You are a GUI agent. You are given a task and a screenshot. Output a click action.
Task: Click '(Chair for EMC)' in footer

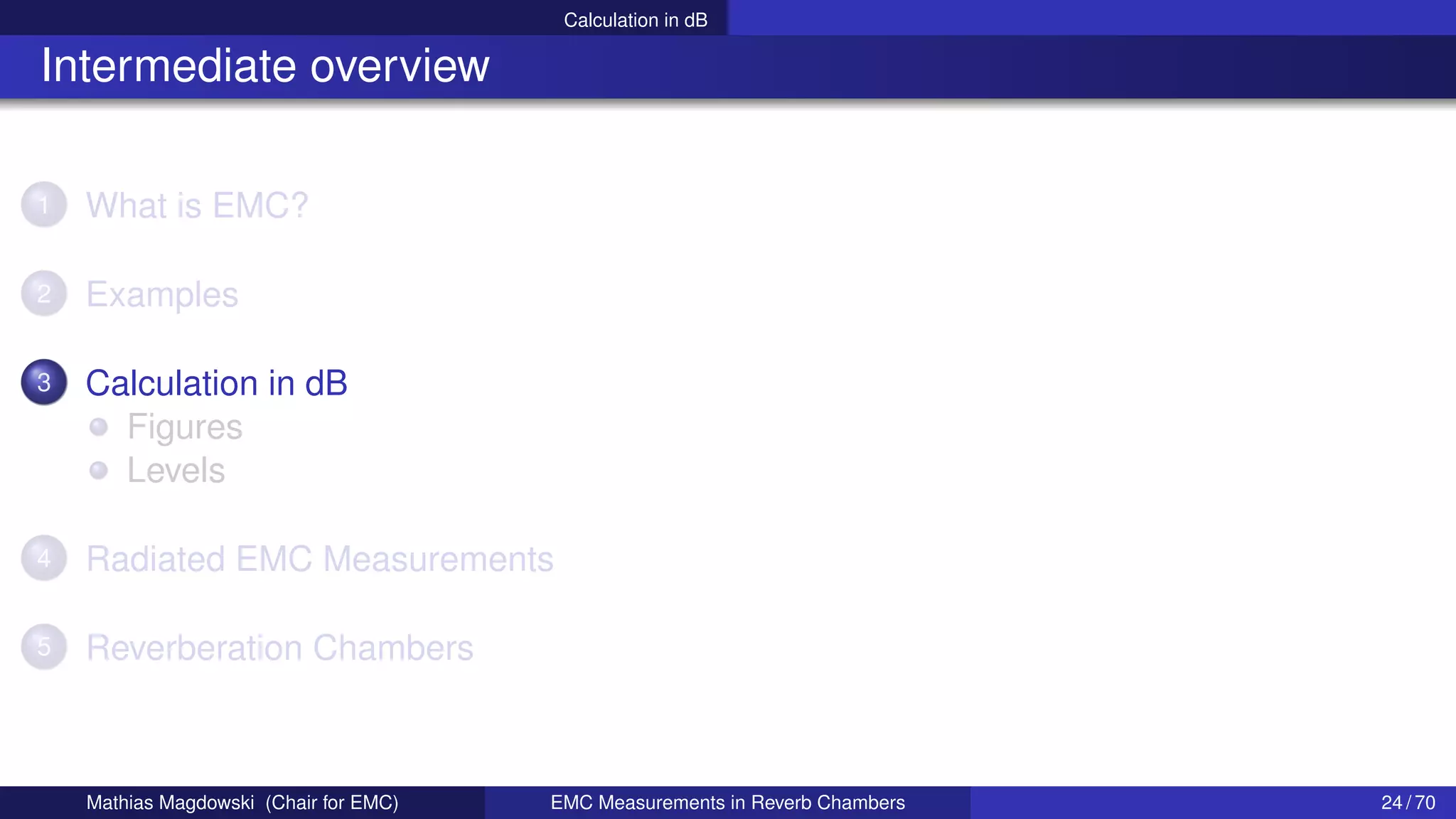coord(331,803)
